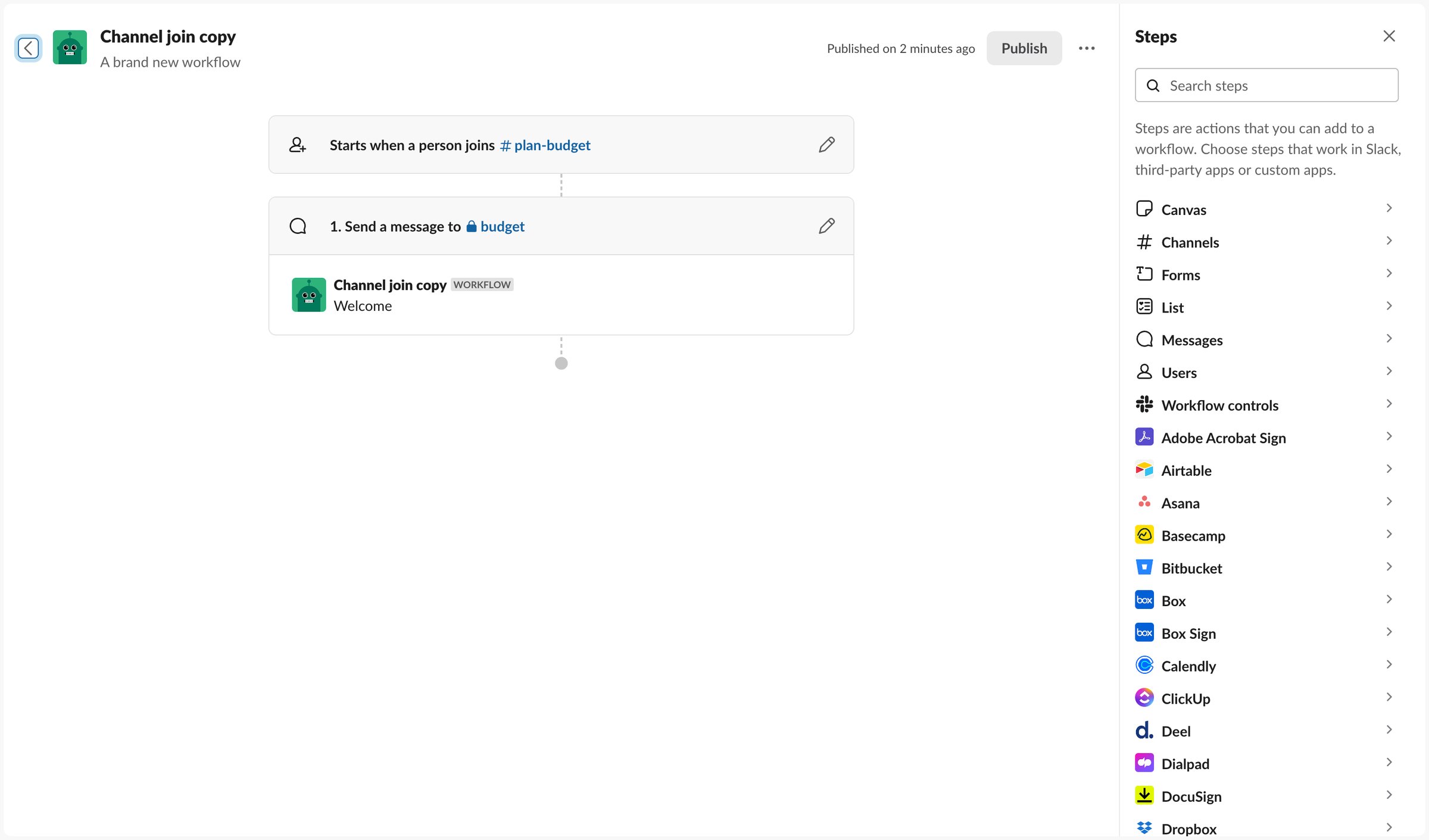Select the Channels hash icon
1429x840 pixels.
click(1144, 242)
